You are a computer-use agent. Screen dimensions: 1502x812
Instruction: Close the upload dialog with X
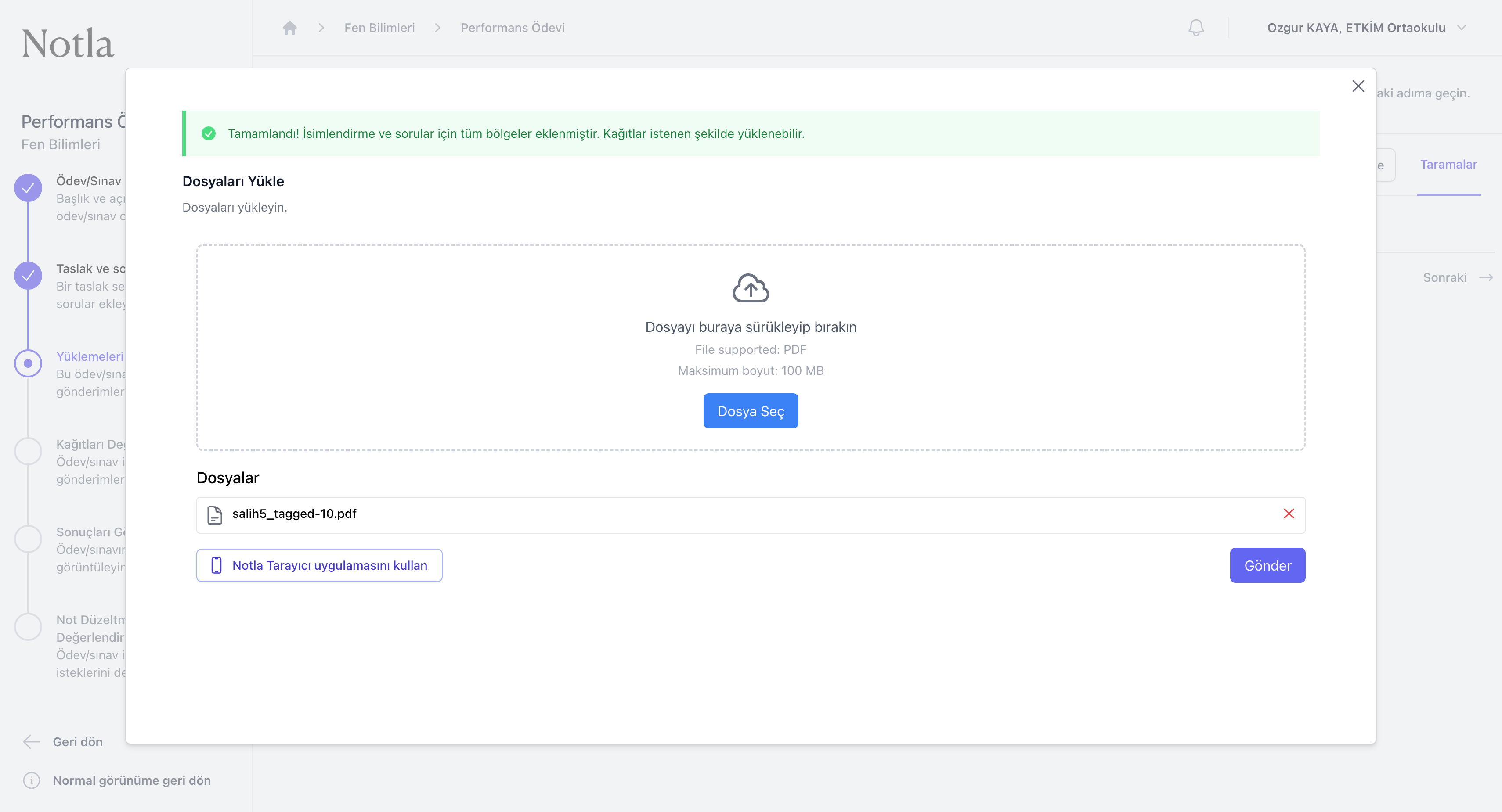1358,86
